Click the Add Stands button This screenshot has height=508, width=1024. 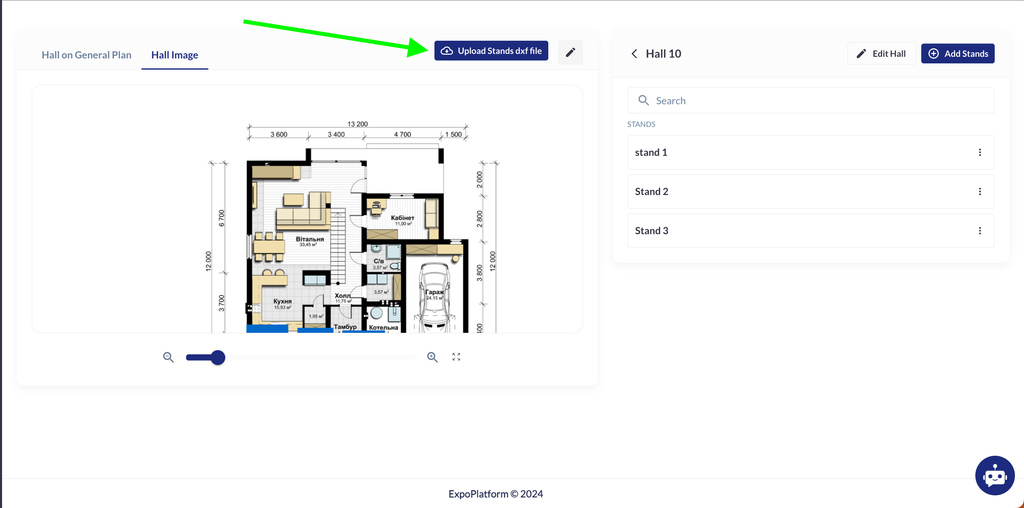click(957, 54)
